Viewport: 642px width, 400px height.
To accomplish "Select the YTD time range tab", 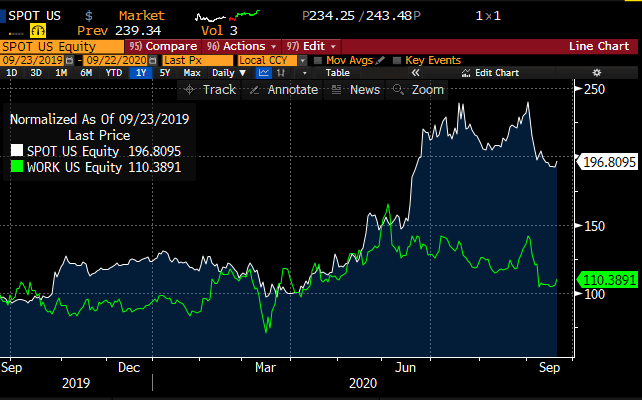I will tap(113, 73).
